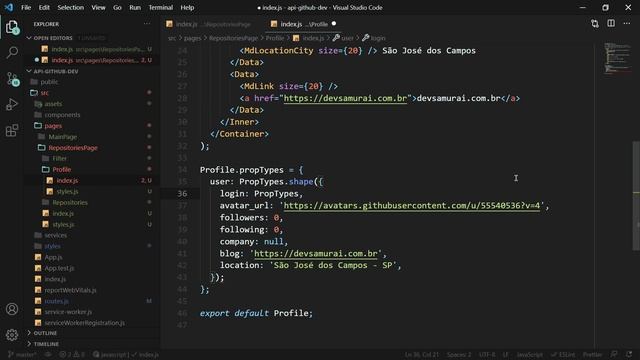Collapse the Profile folder
This screenshot has width=640, height=360.
point(57,169)
